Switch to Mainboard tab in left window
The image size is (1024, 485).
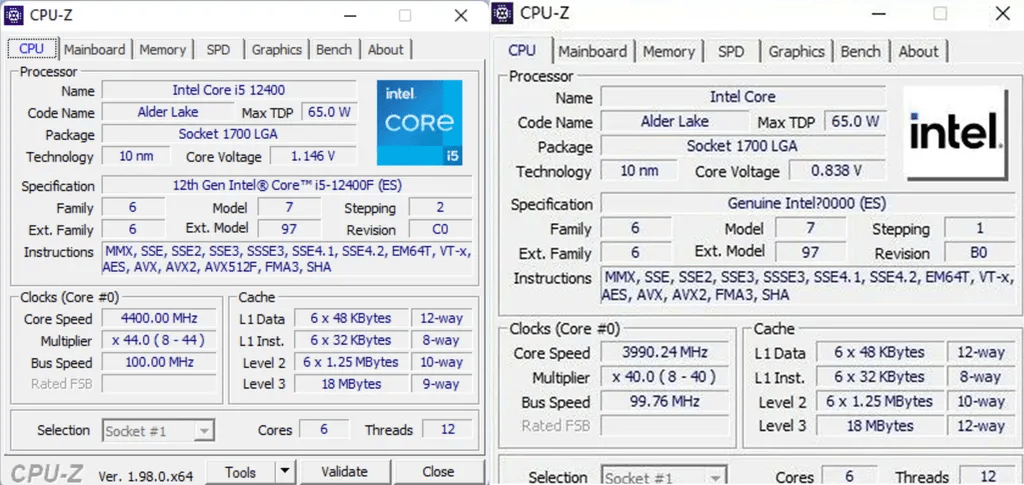(95, 50)
